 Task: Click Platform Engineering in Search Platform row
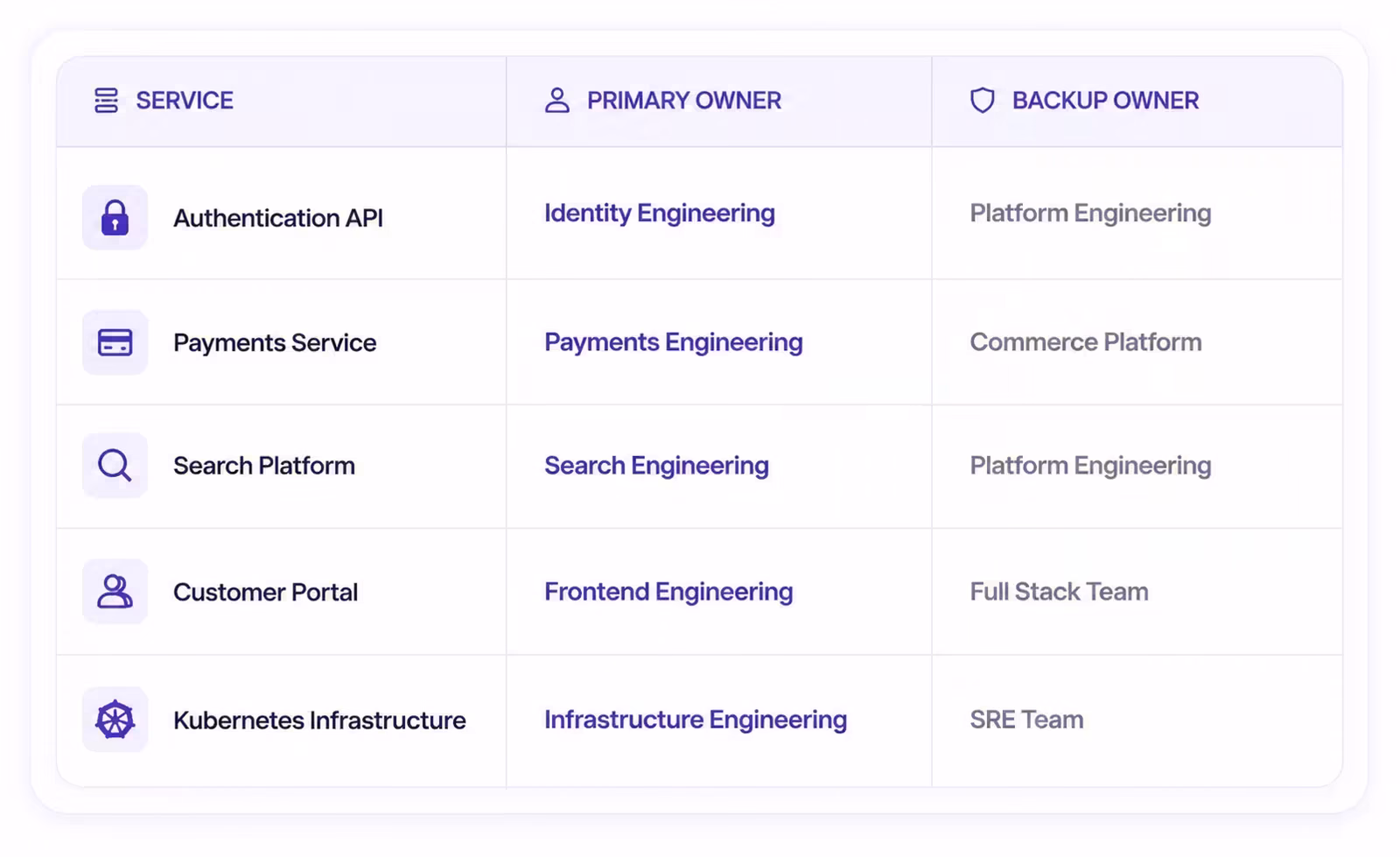point(1090,466)
